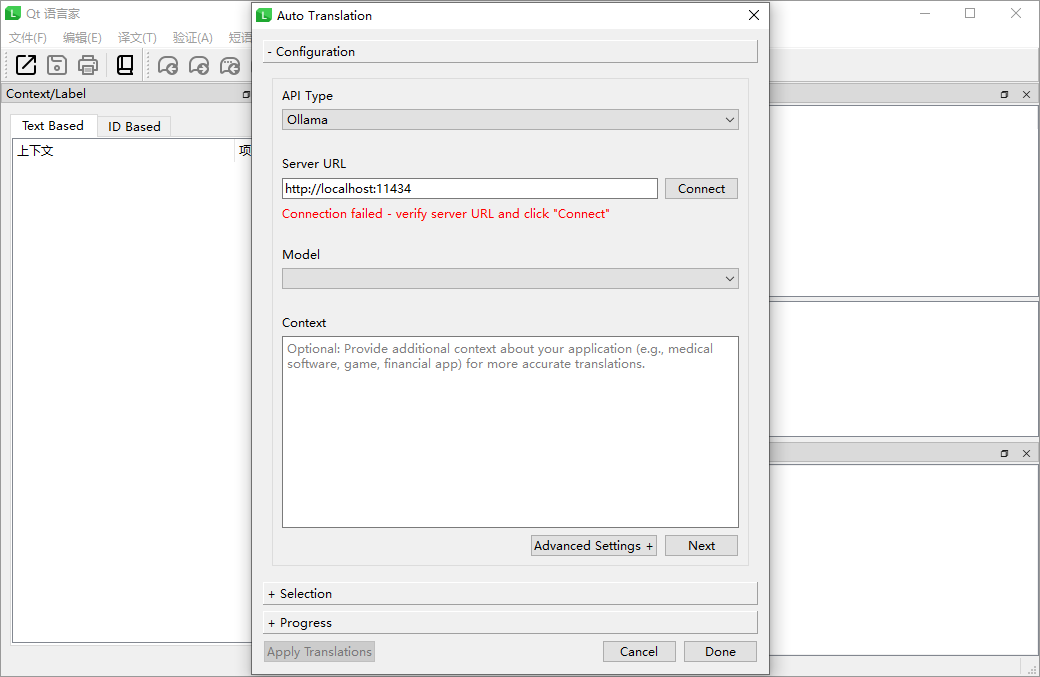Collapse the Configuration section

coord(510,52)
